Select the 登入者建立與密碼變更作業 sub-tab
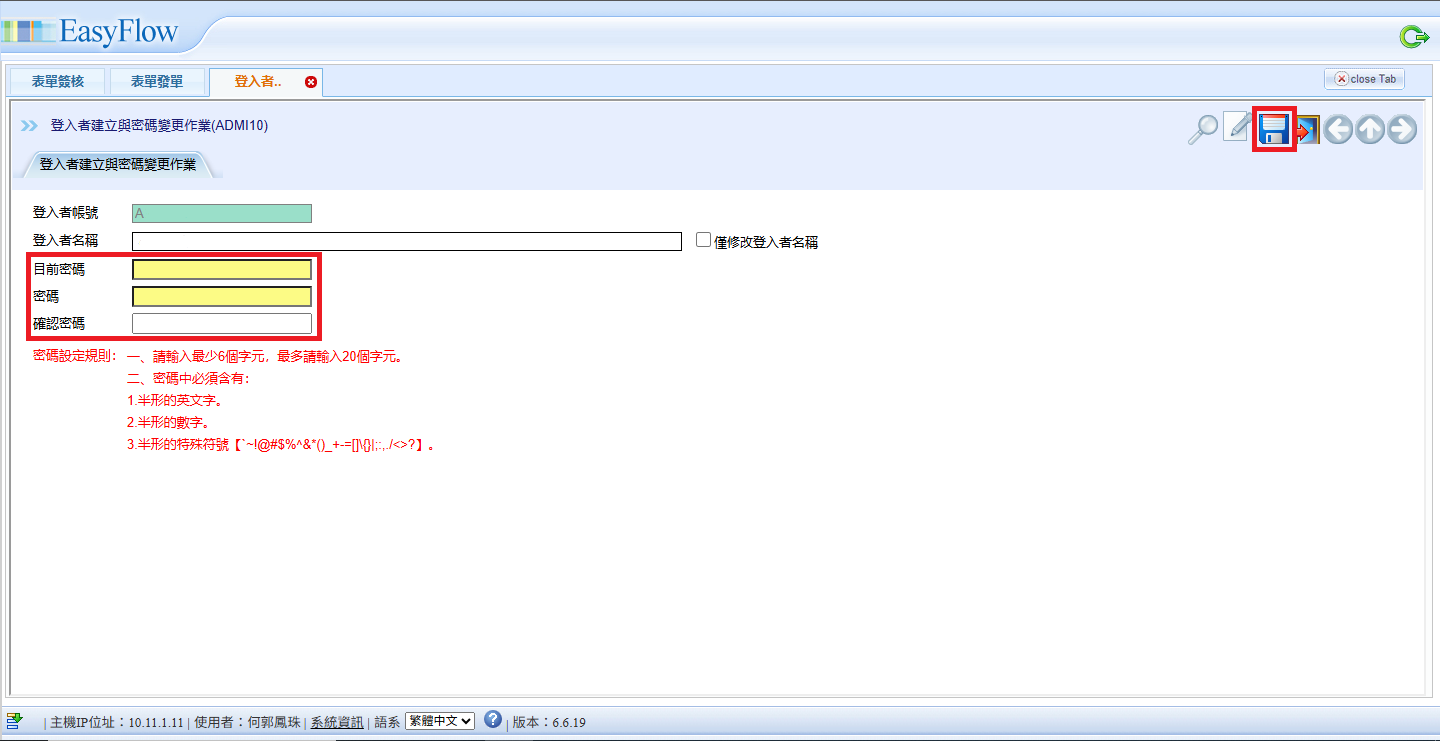 pos(118,164)
